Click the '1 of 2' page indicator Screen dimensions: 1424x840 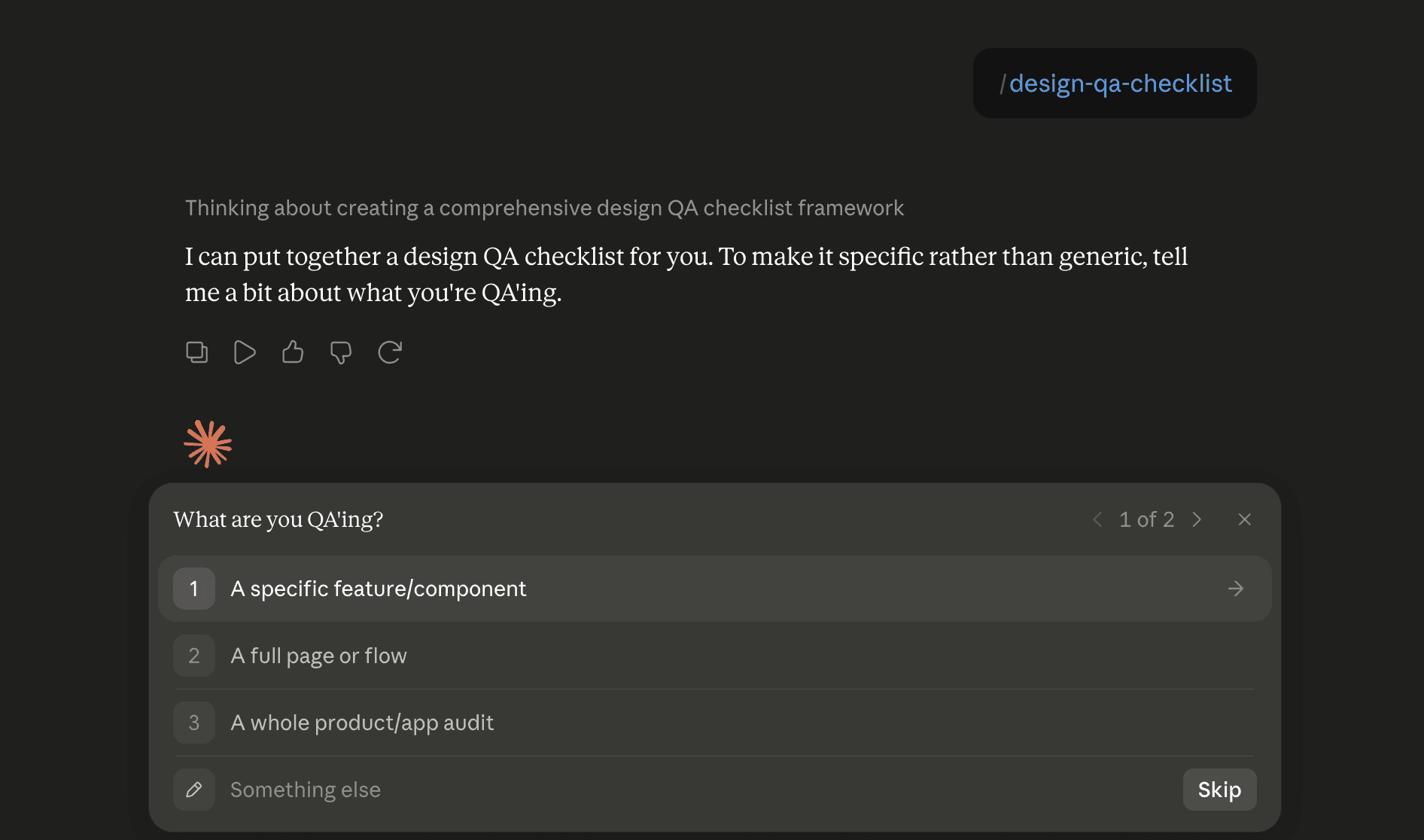pyautogui.click(x=1146, y=519)
